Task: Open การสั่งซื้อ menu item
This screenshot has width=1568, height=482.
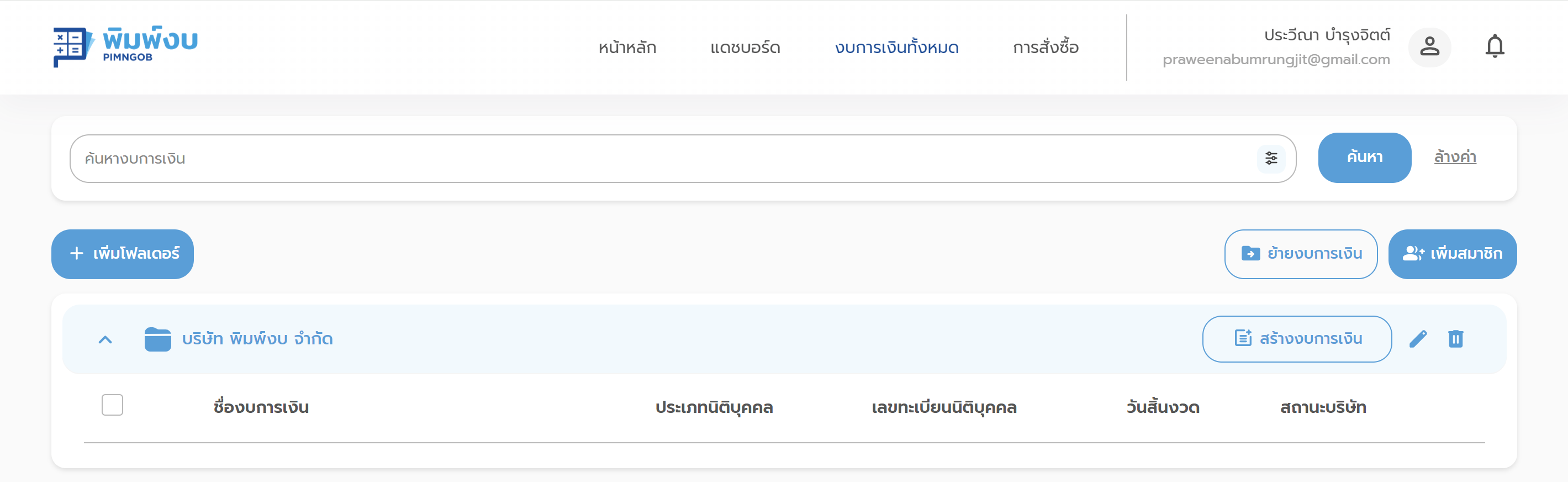Action: coord(1045,48)
